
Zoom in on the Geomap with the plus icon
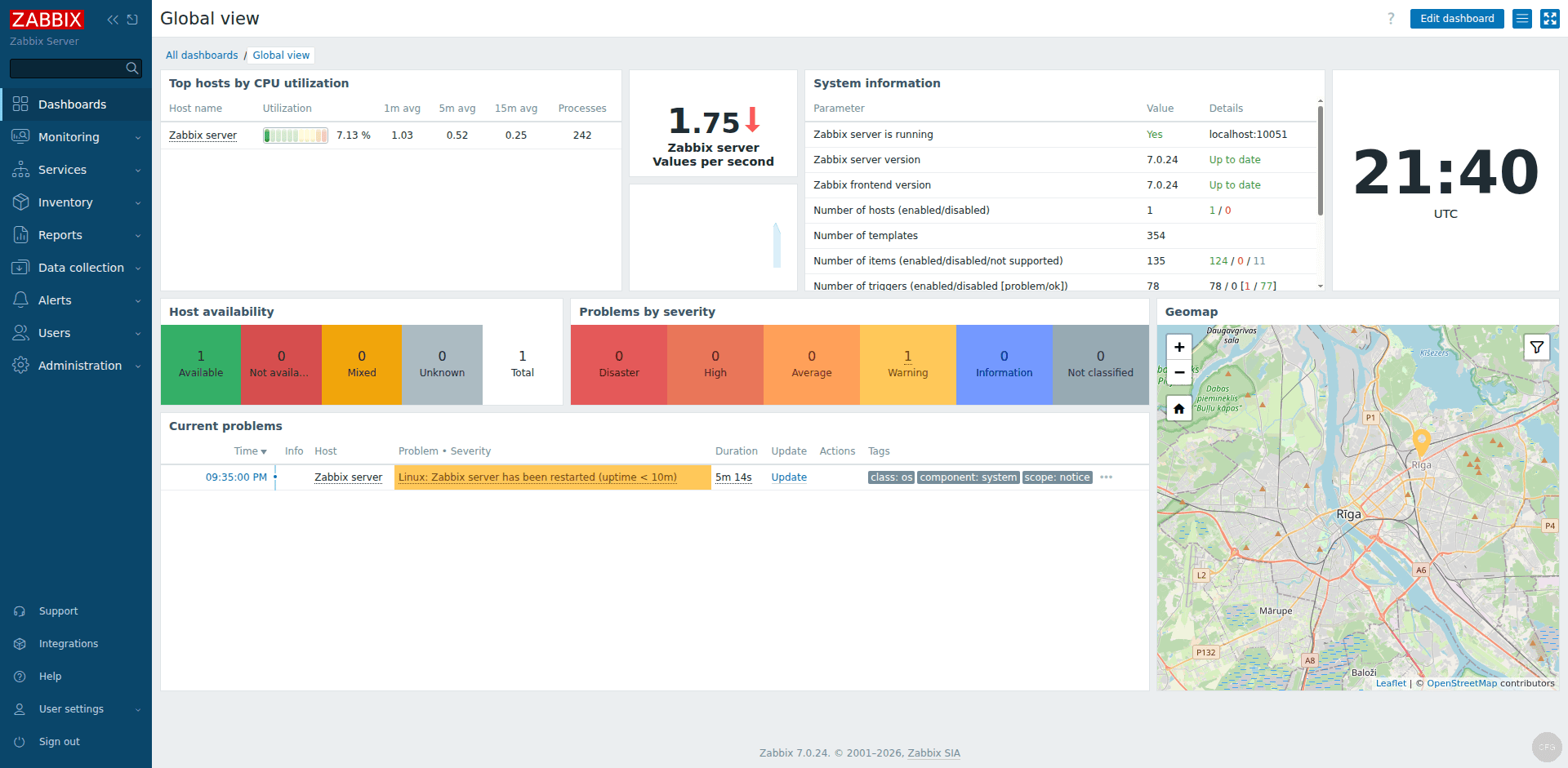(x=1179, y=347)
